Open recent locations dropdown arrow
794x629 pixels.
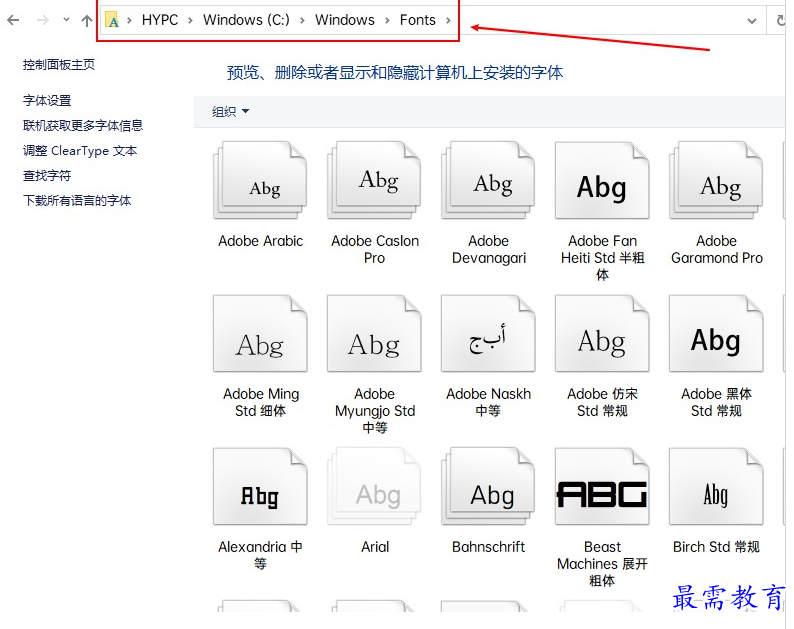(66, 20)
